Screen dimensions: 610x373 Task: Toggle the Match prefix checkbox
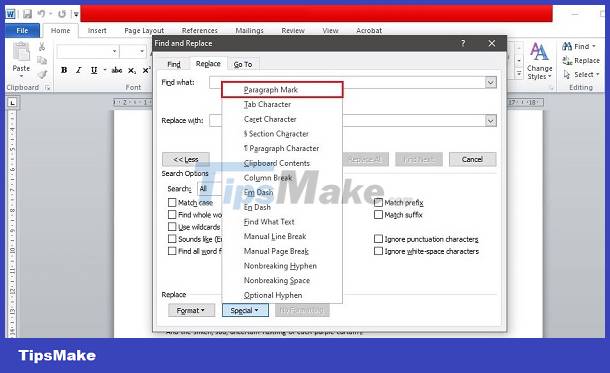[x=378, y=203]
